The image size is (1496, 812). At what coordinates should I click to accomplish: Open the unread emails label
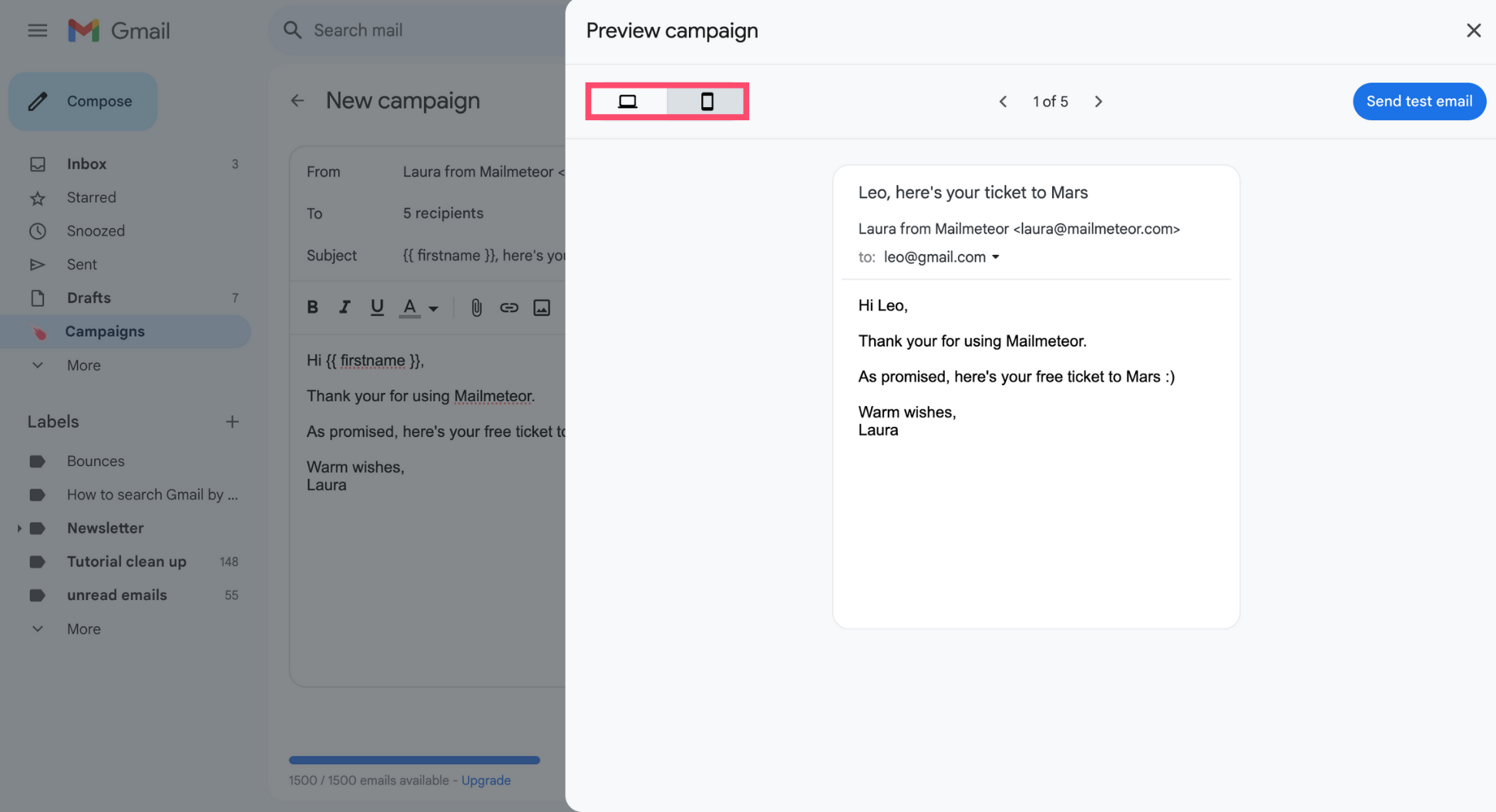pos(126,595)
